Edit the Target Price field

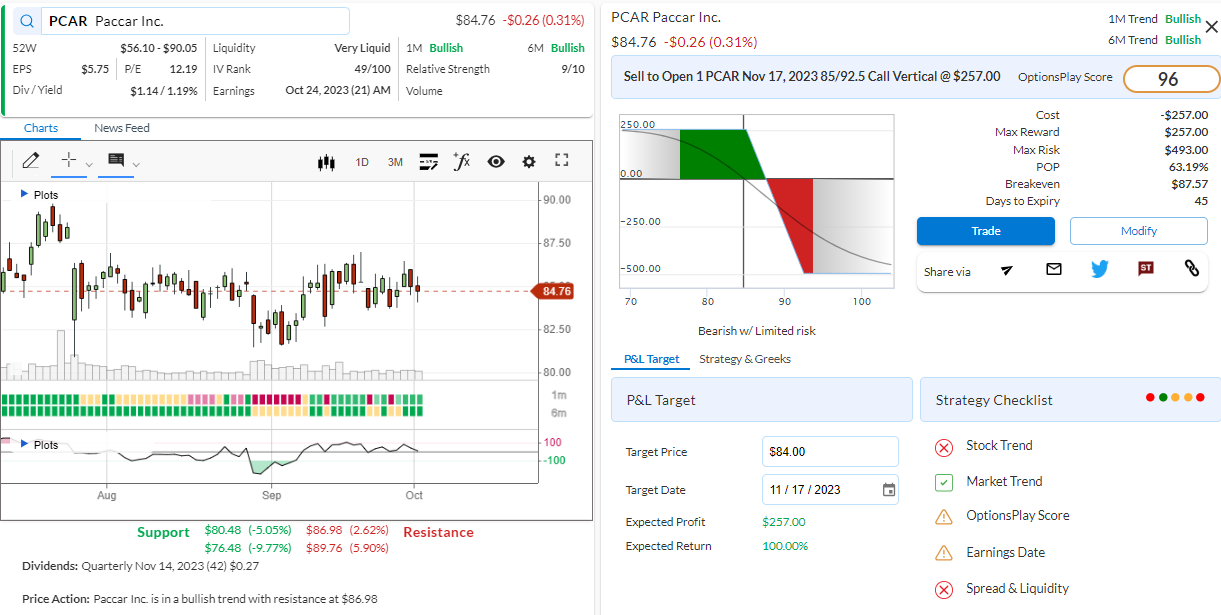coord(830,452)
